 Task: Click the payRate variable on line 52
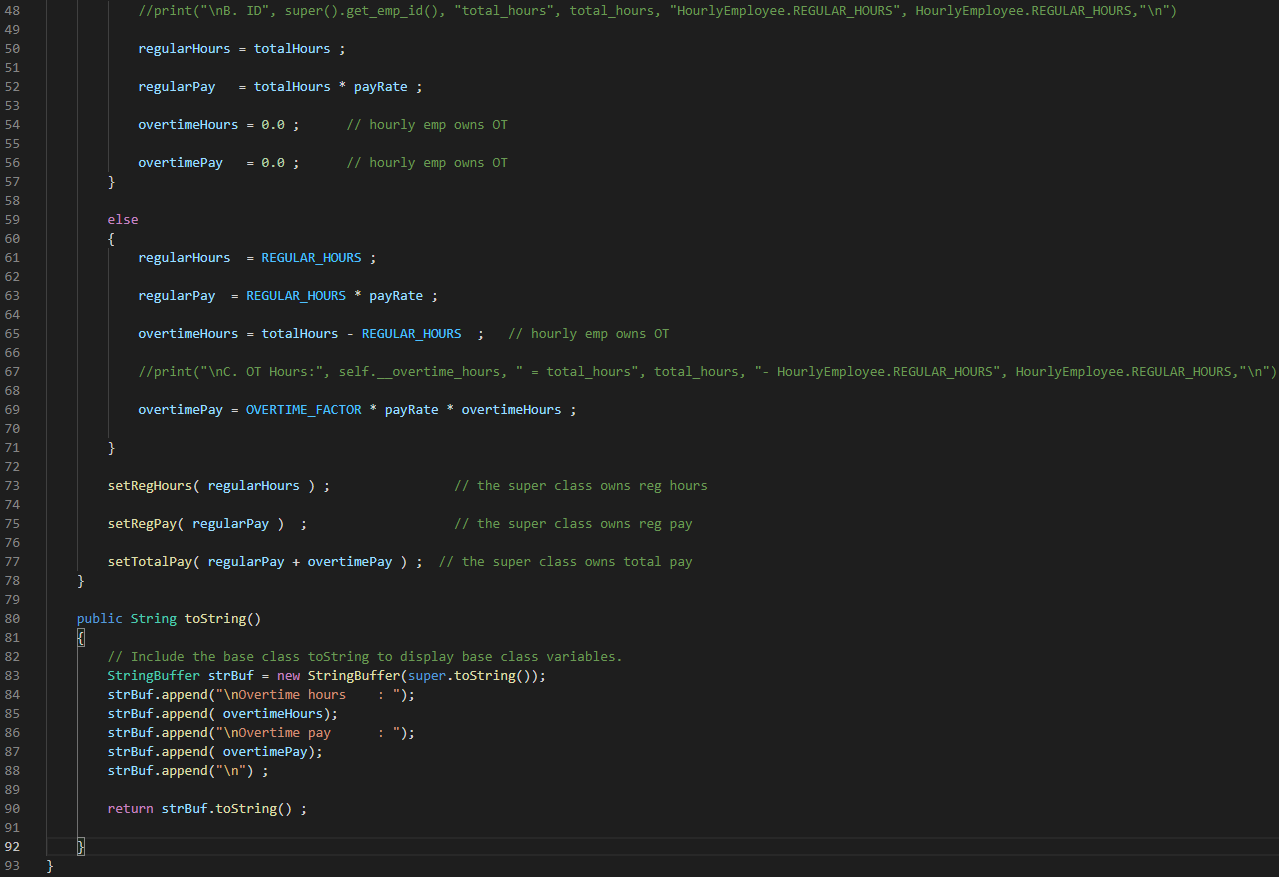380,86
